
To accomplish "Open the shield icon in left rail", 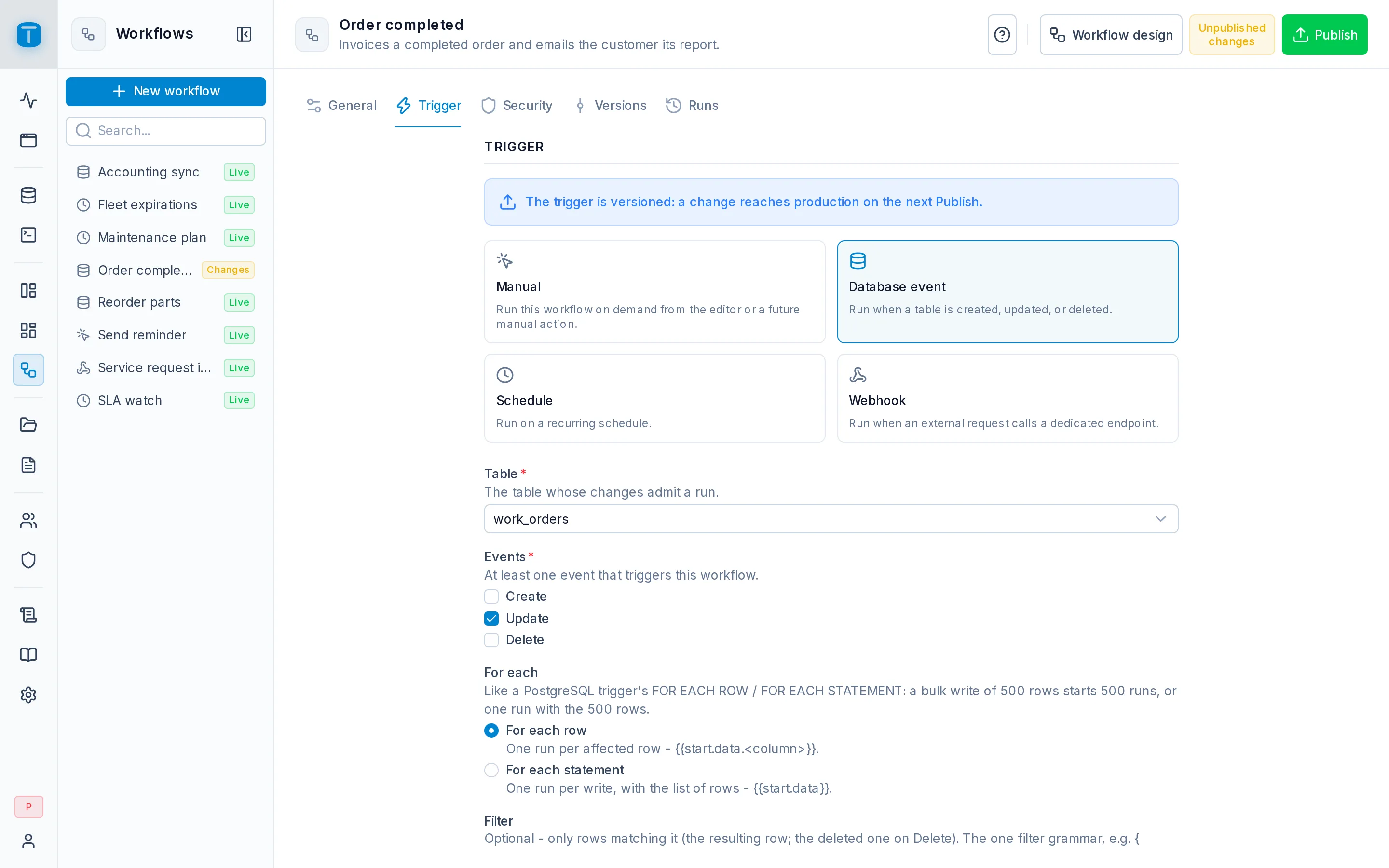I will (x=29, y=560).
